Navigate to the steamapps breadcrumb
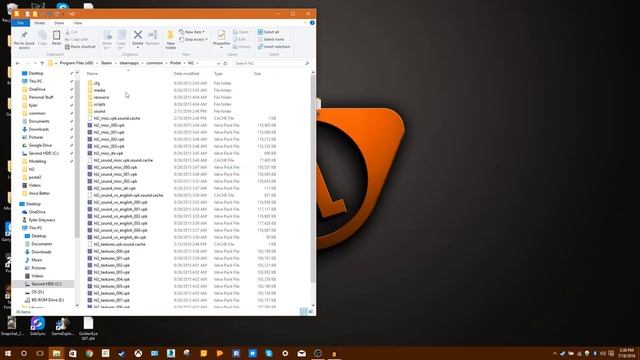The height and width of the screenshot is (360, 640). coord(129,63)
